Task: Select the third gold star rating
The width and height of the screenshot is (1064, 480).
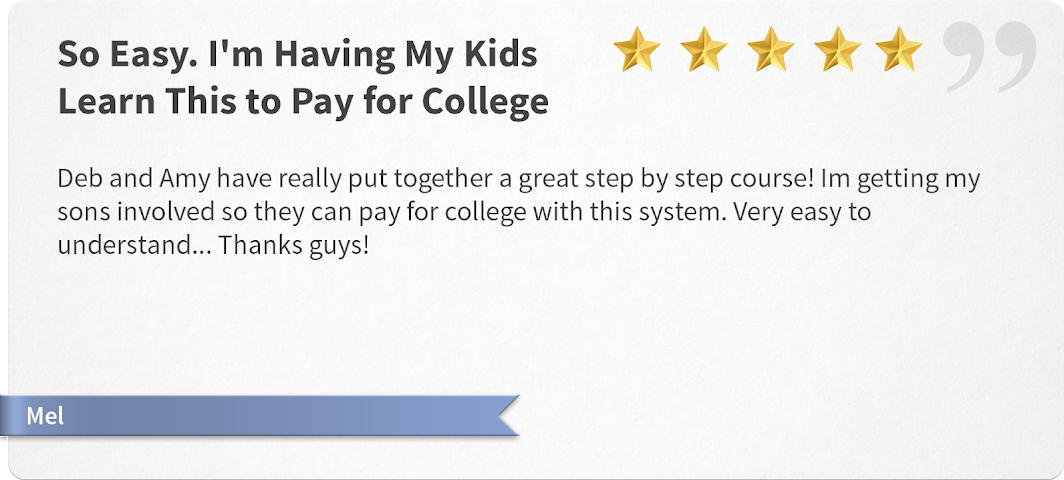Action: point(769,50)
